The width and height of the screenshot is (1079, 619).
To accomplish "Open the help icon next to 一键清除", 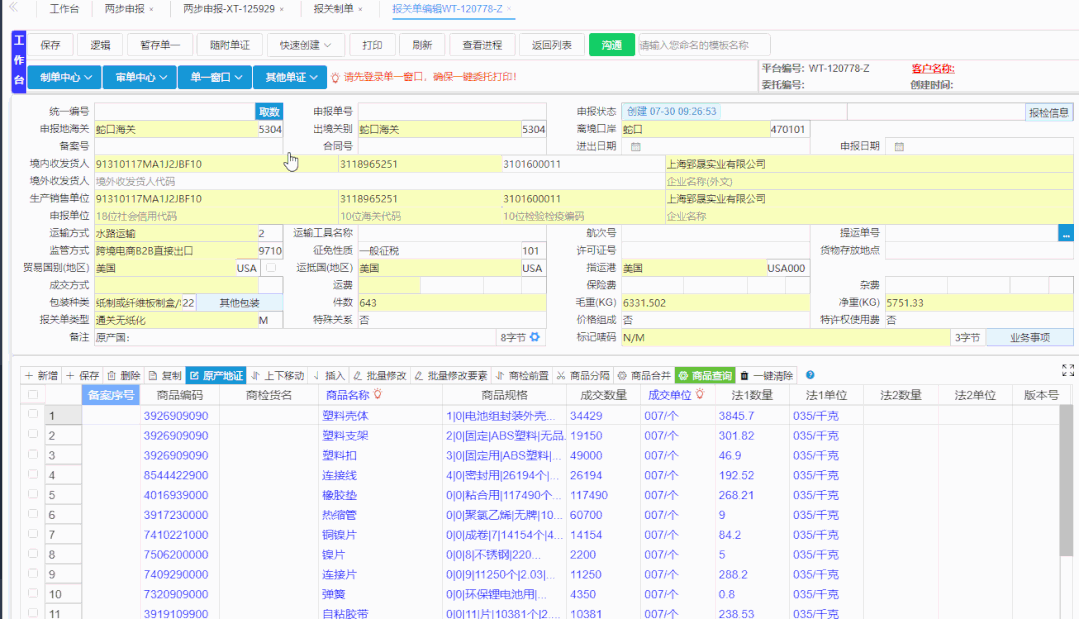I will [x=810, y=376].
